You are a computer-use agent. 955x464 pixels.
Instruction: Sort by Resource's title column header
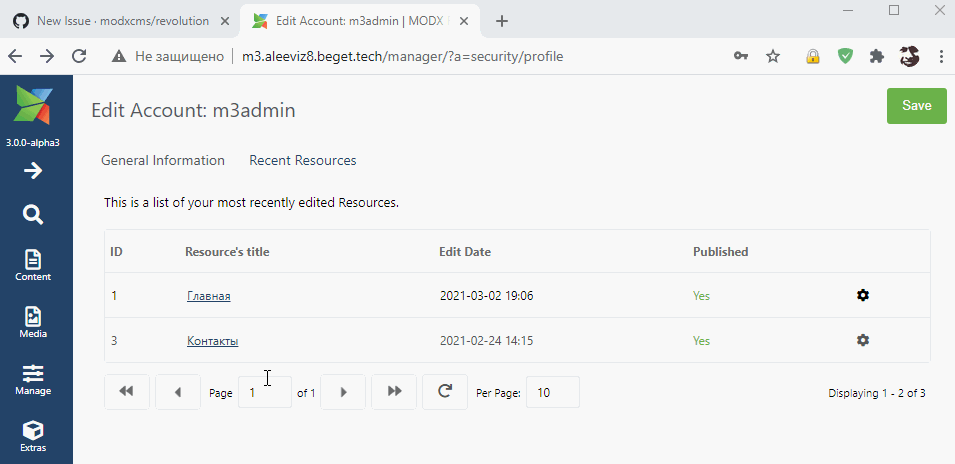point(227,251)
